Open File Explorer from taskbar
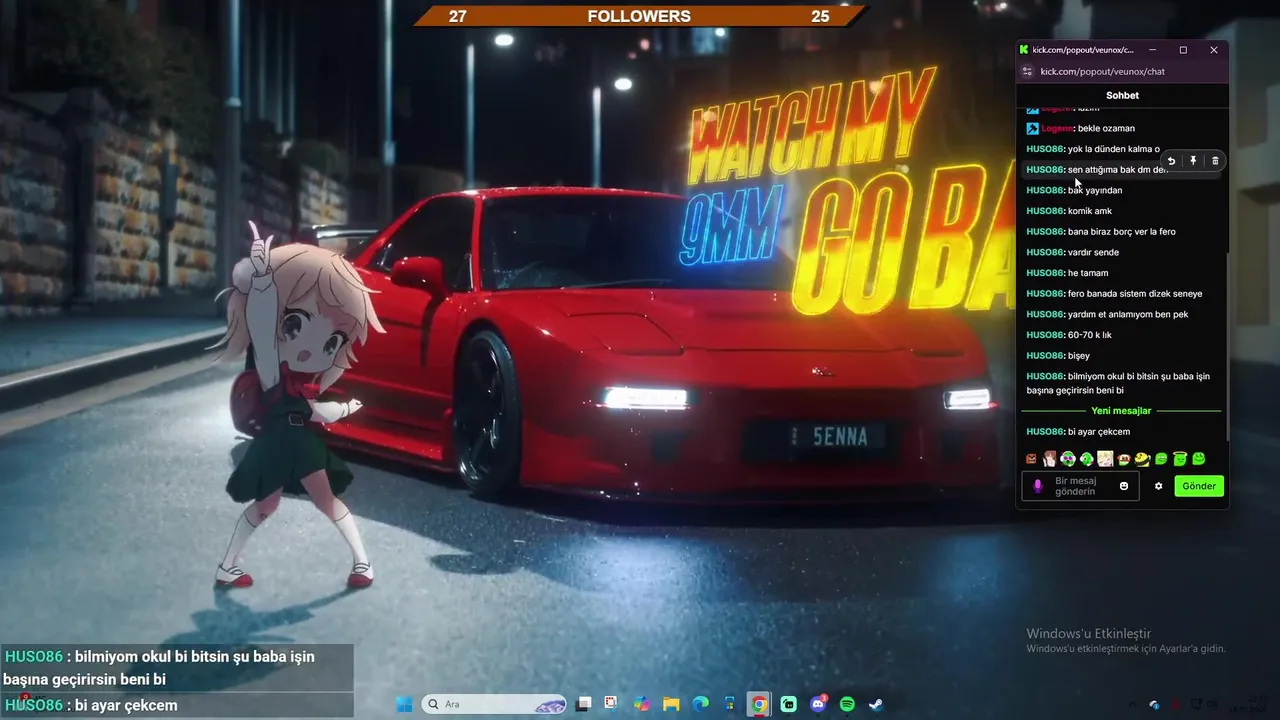Image resolution: width=1280 pixels, height=720 pixels. click(671, 704)
